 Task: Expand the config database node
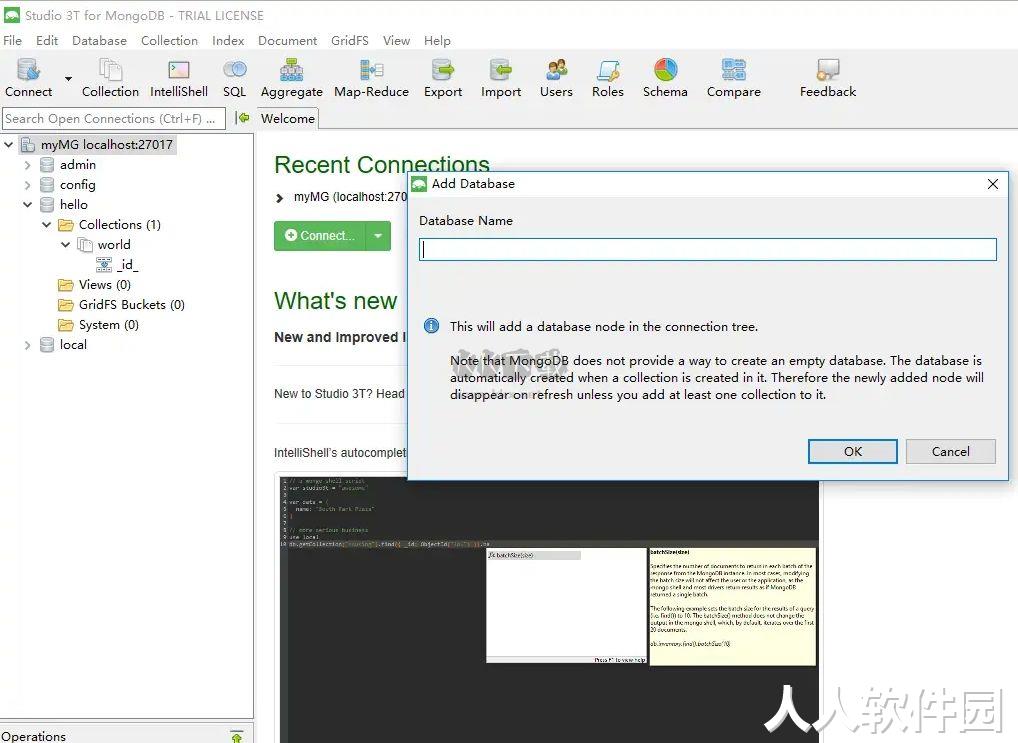click(x=27, y=185)
